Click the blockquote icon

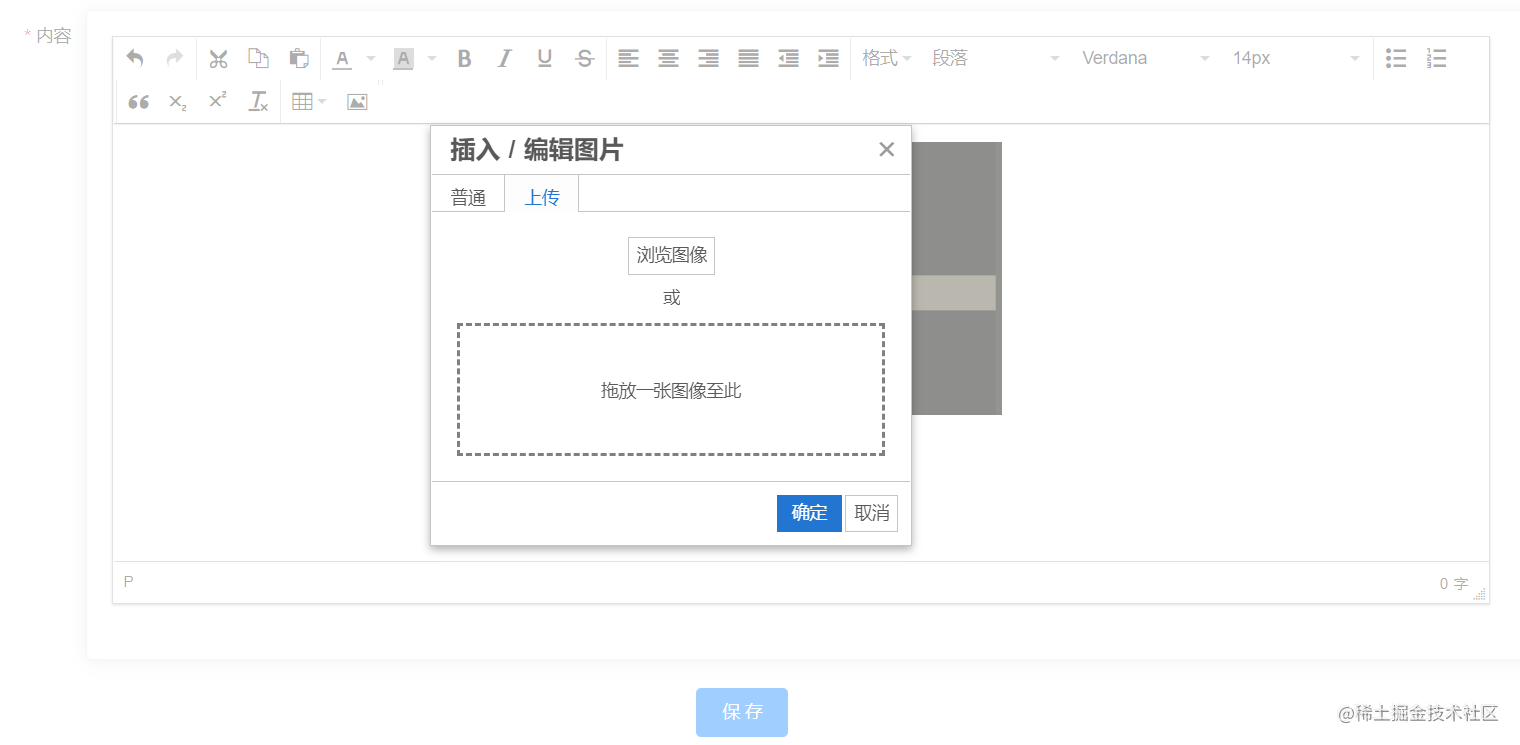pyautogui.click(x=139, y=101)
